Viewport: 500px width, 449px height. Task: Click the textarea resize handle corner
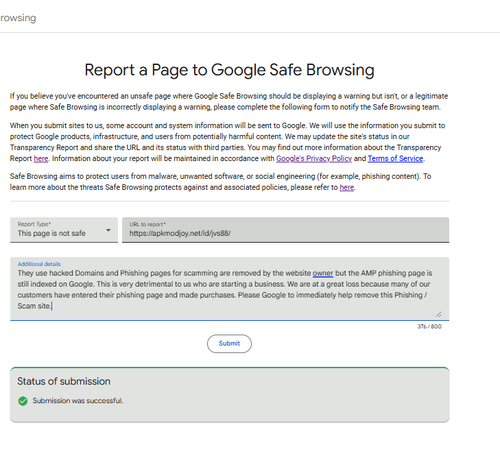pyautogui.click(x=439, y=314)
